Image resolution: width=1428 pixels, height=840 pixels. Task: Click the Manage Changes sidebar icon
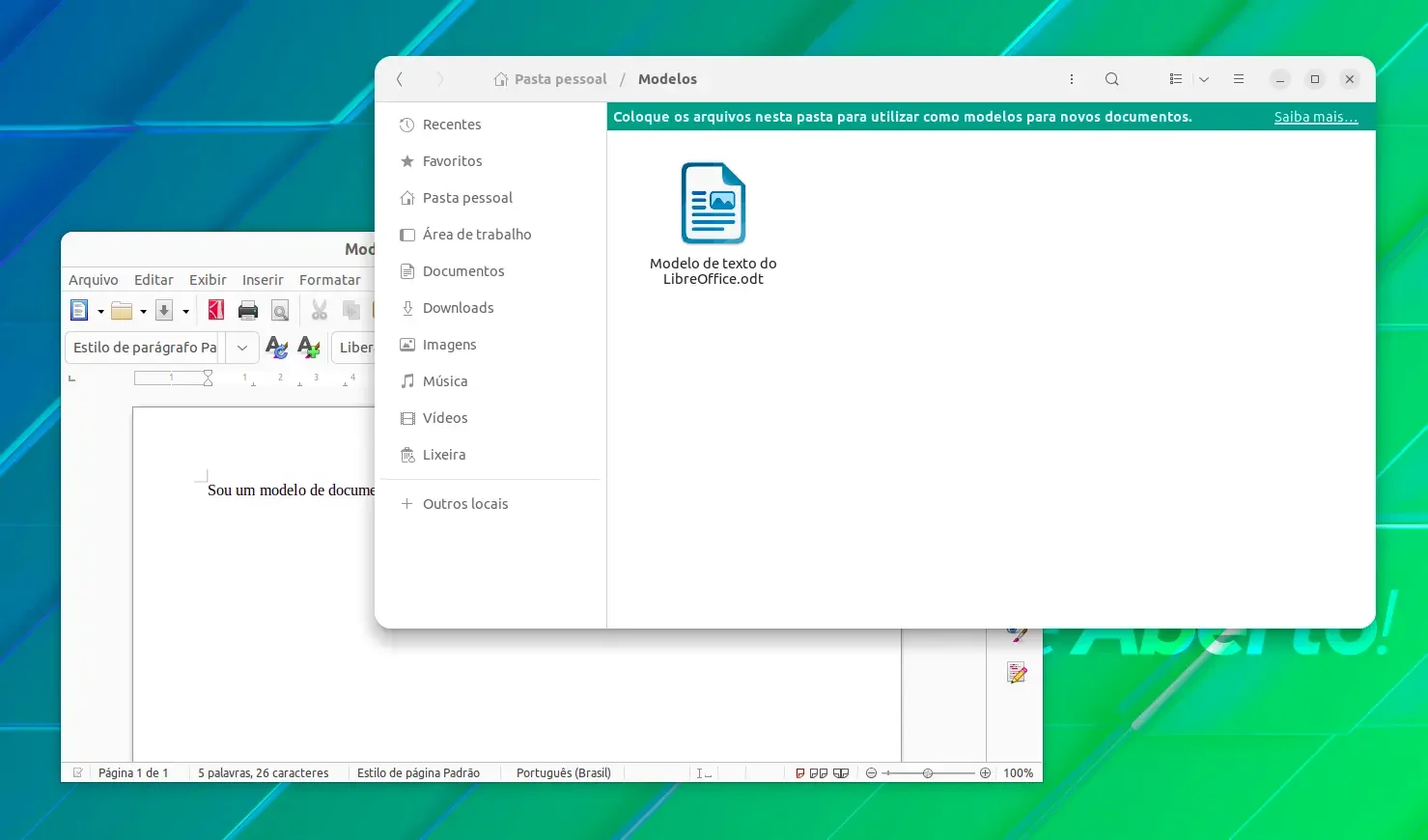point(1017,673)
